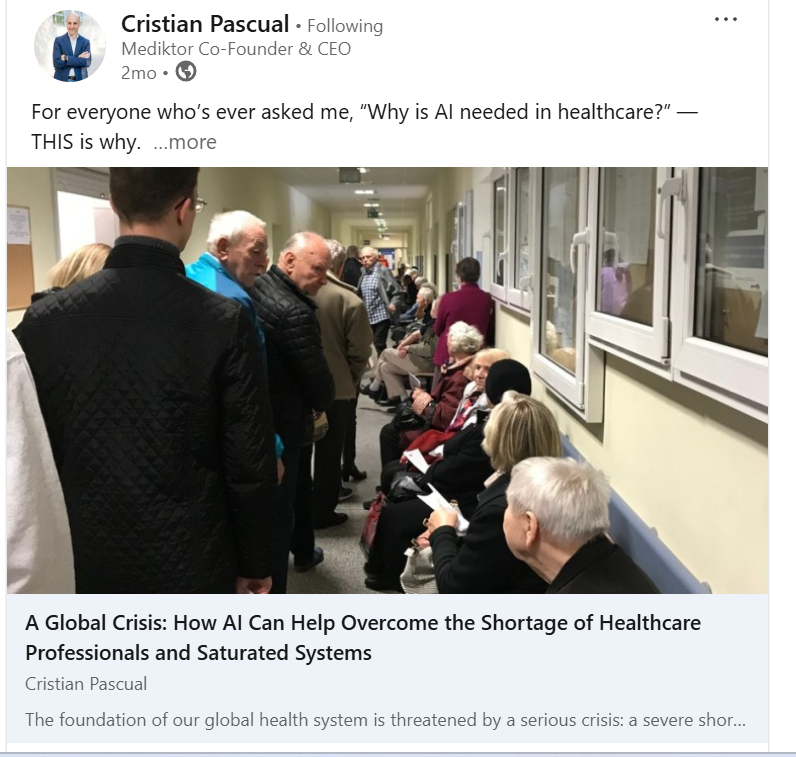Click the "Mediktor Co-Founder & CEO" headline
The width and height of the screenshot is (796, 757).
point(236,49)
